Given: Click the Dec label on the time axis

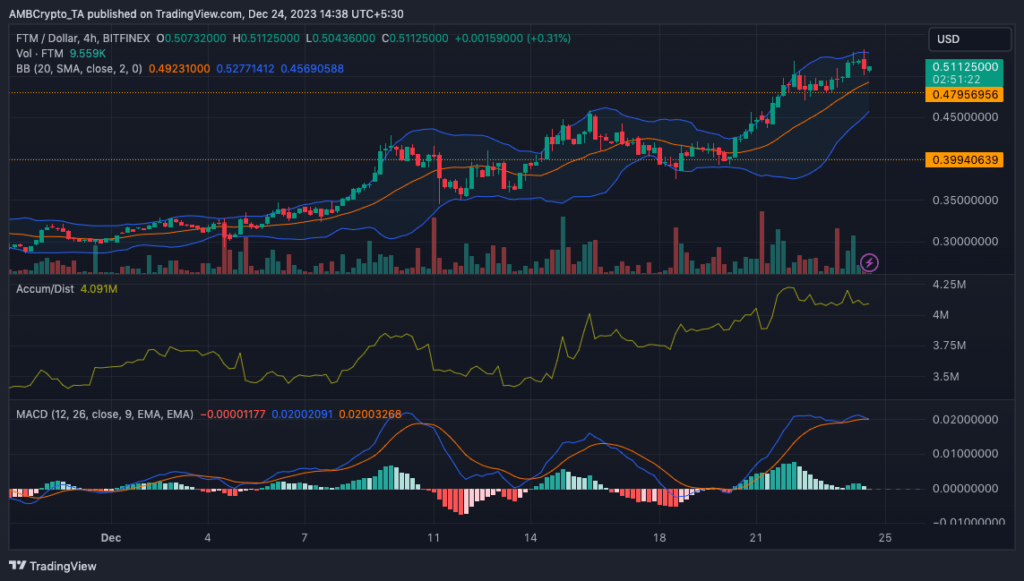Looking at the screenshot, I should 111,538.
